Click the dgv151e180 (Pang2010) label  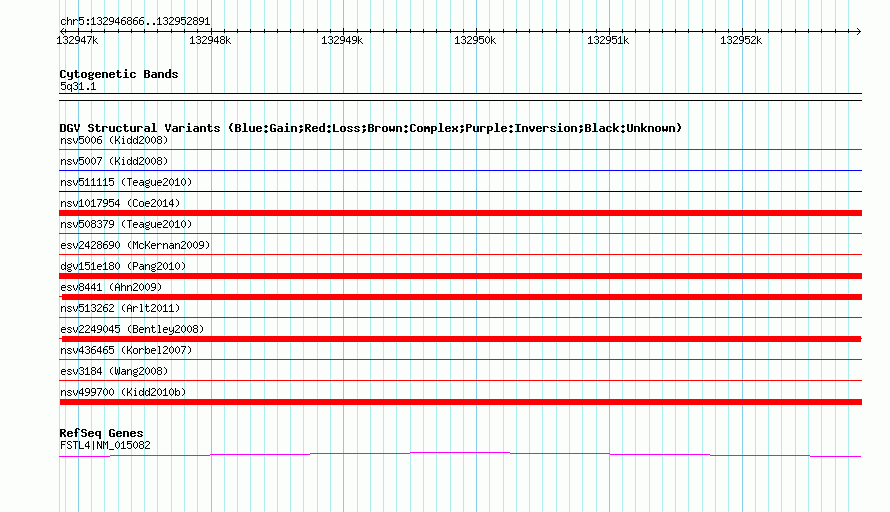click(123, 266)
